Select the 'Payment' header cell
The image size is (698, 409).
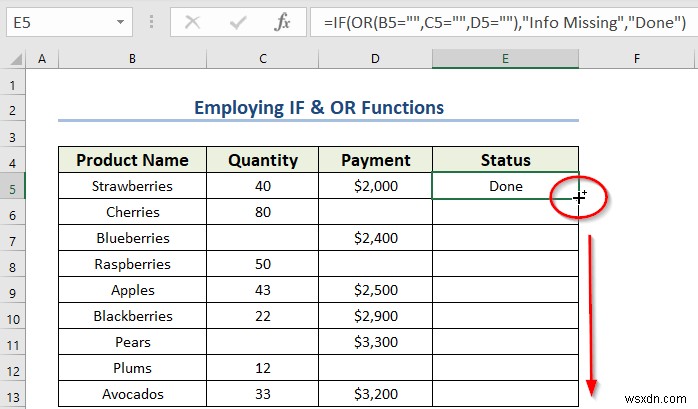tap(375, 160)
